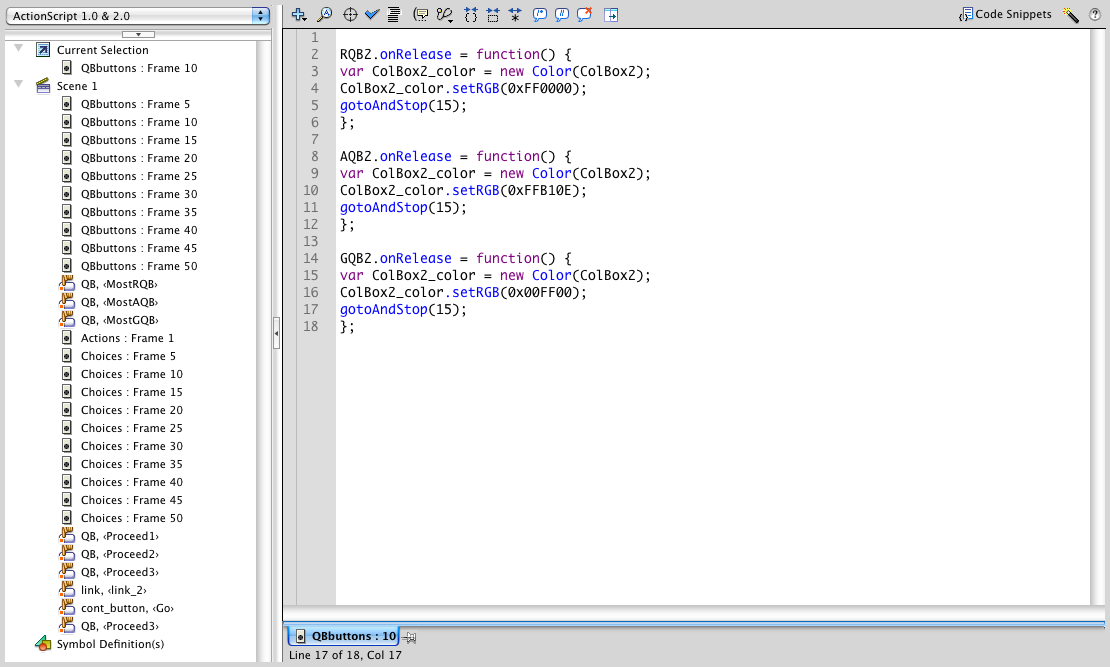Insert a target path using the crosshair icon
The image size is (1110, 667).
[350, 14]
